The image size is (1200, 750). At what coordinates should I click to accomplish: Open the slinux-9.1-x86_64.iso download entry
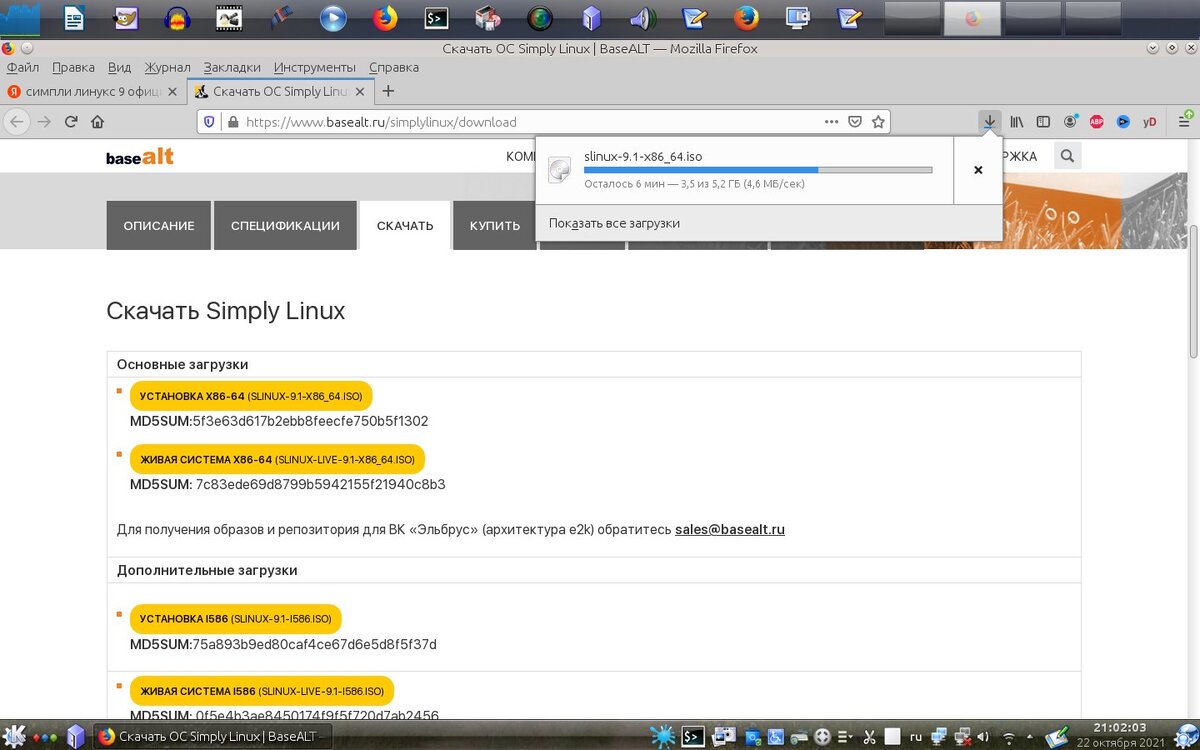(x=744, y=170)
